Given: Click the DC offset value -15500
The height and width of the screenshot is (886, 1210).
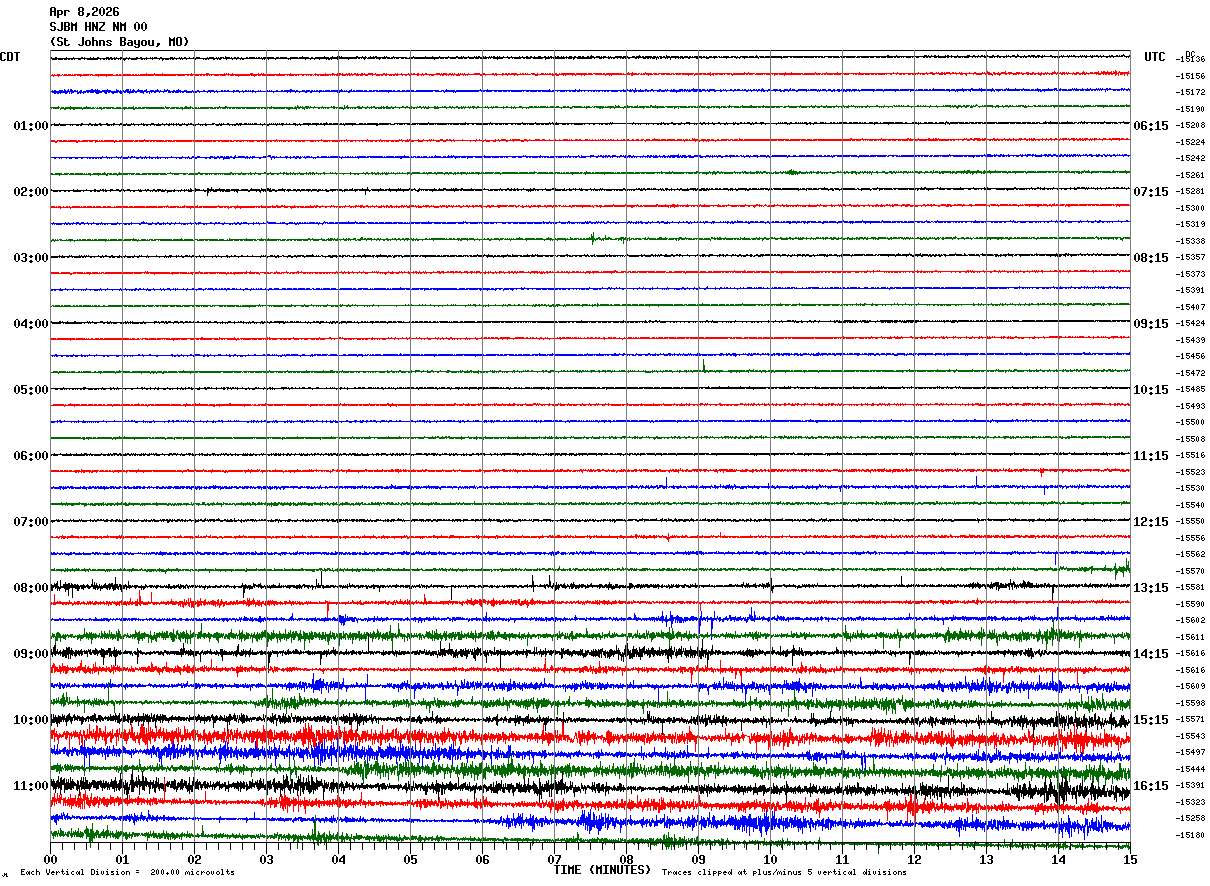Looking at the screenshot, I should pyautogui.click(x=1191, y=423).
